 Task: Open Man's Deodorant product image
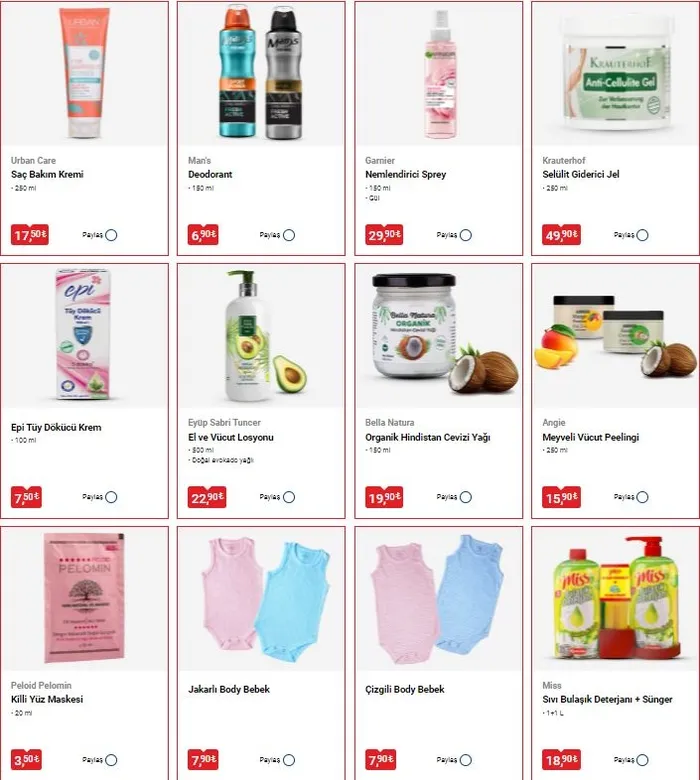pos(261,74)
